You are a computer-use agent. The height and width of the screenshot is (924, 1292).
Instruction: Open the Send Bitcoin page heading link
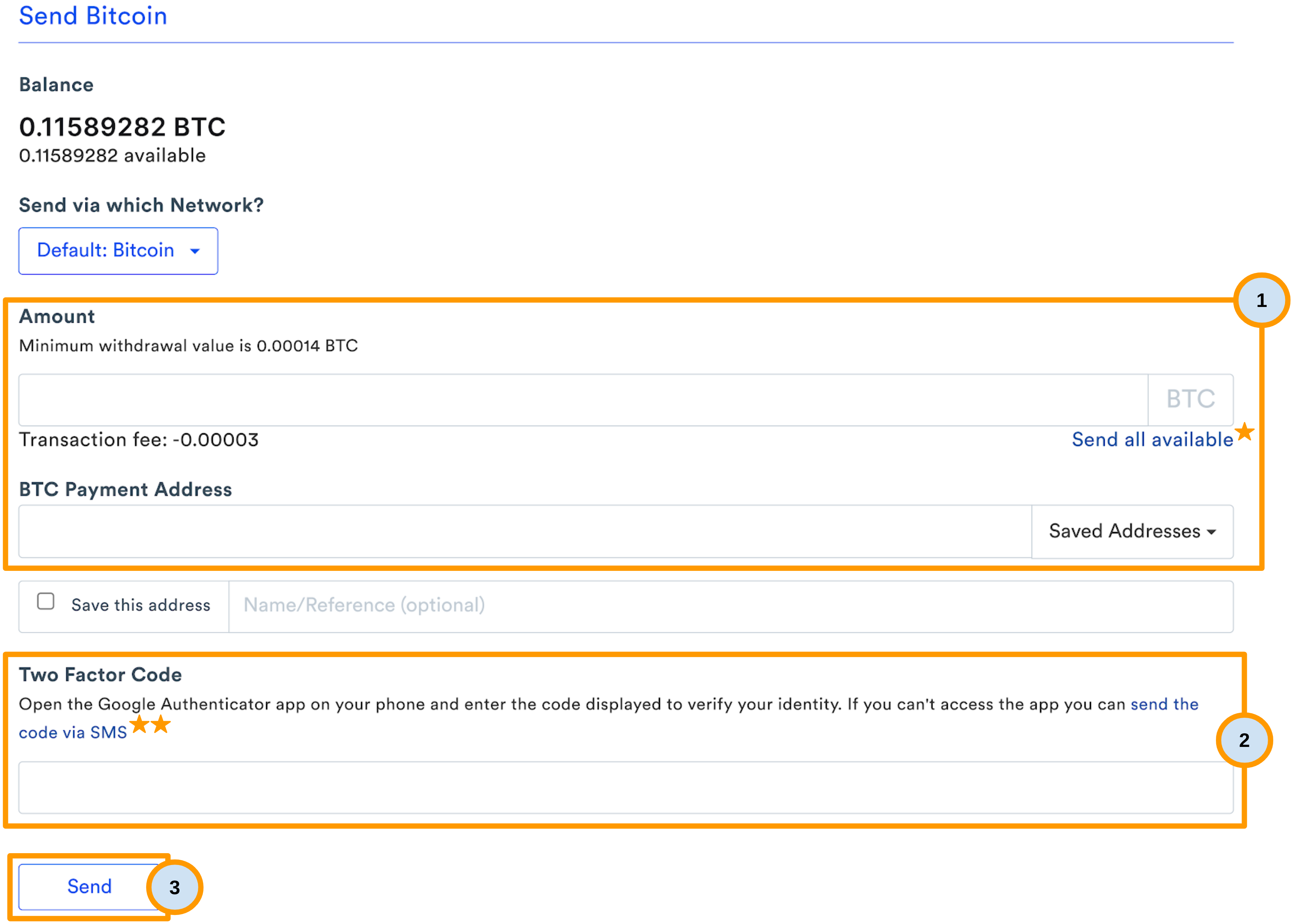click(93, 16)
